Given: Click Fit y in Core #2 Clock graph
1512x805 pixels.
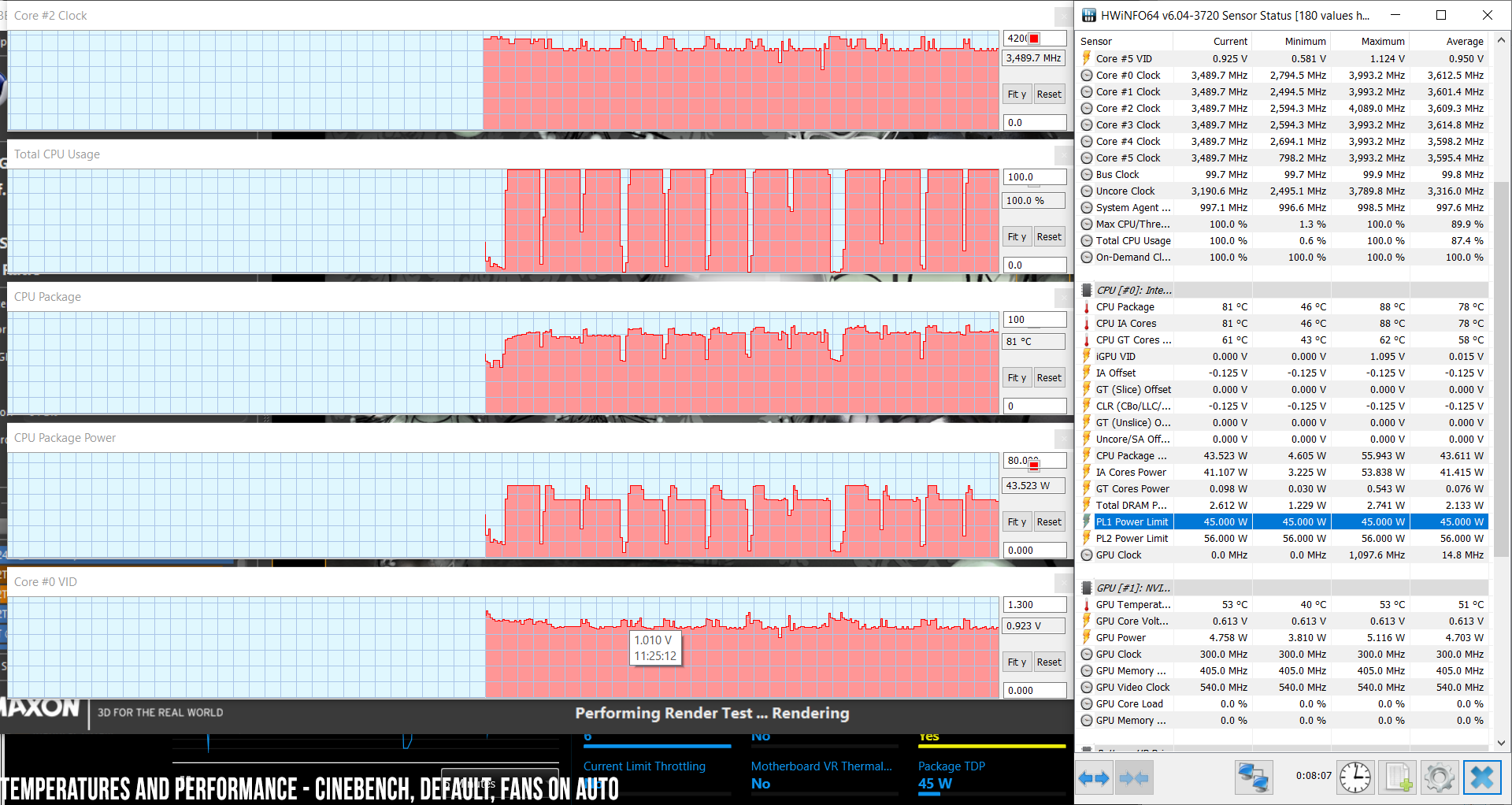Looking at the screenshot, I should [1017, 95].
